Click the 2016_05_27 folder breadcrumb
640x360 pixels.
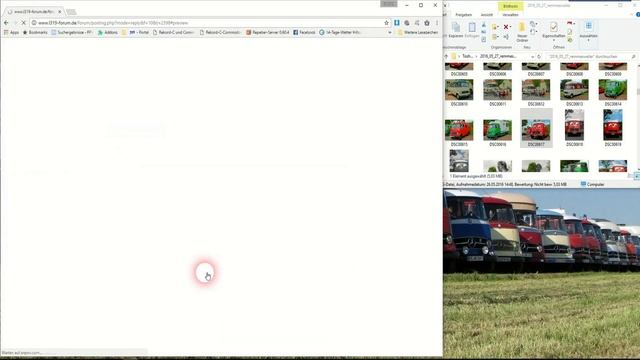(498, 56)
